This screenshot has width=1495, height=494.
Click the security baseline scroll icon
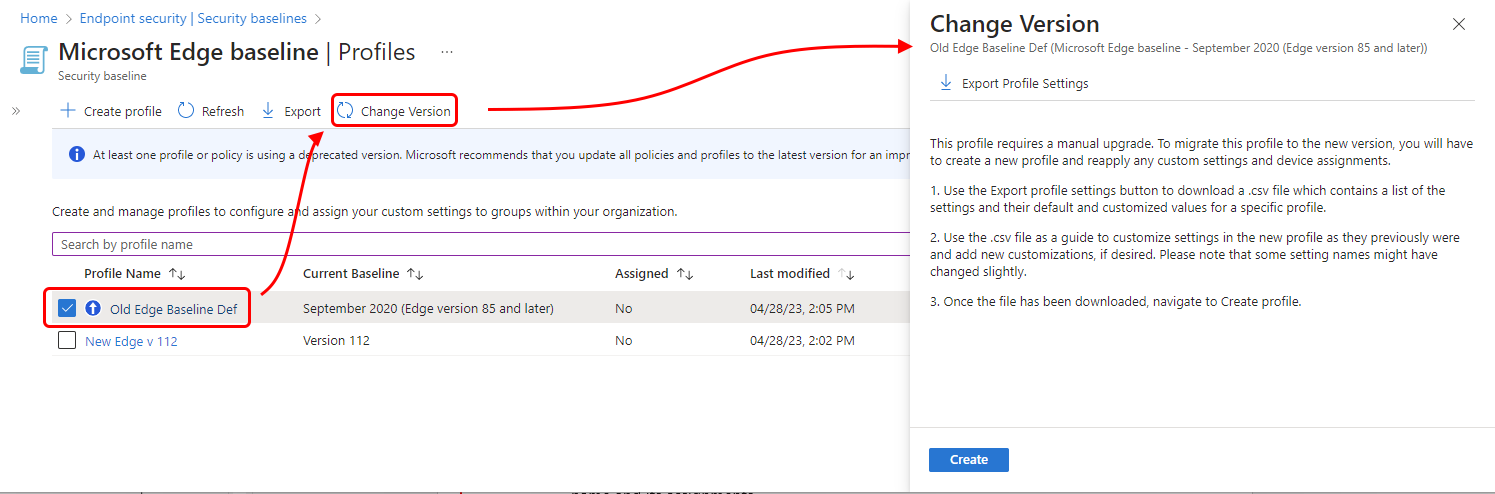tap(33, 59)
